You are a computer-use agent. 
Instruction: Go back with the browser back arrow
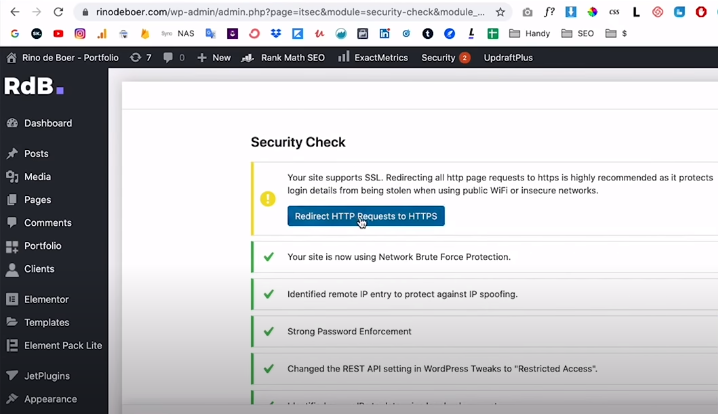coord(13,12)
